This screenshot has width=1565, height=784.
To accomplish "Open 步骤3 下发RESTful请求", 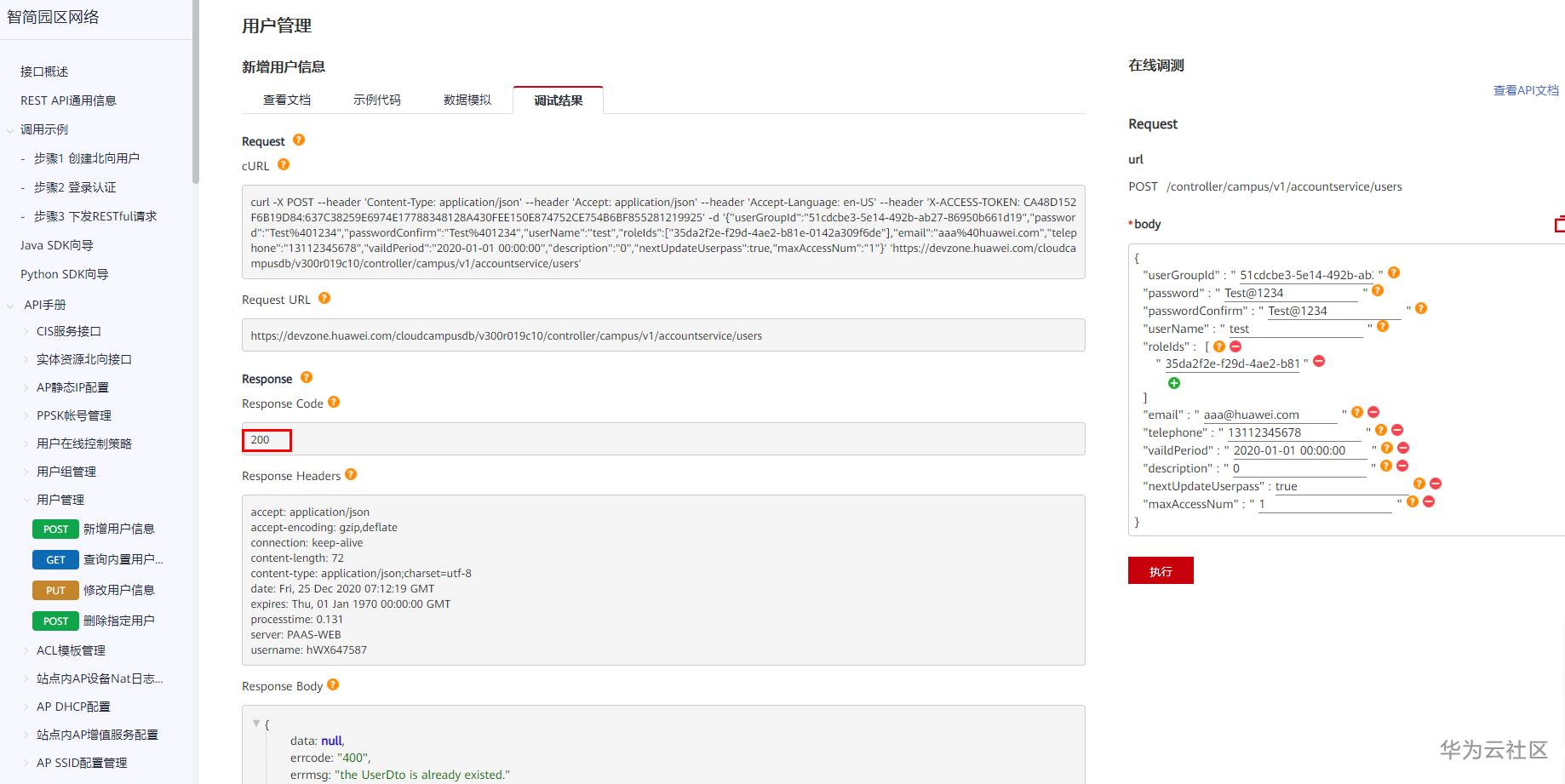I will (x=95, y=216).
